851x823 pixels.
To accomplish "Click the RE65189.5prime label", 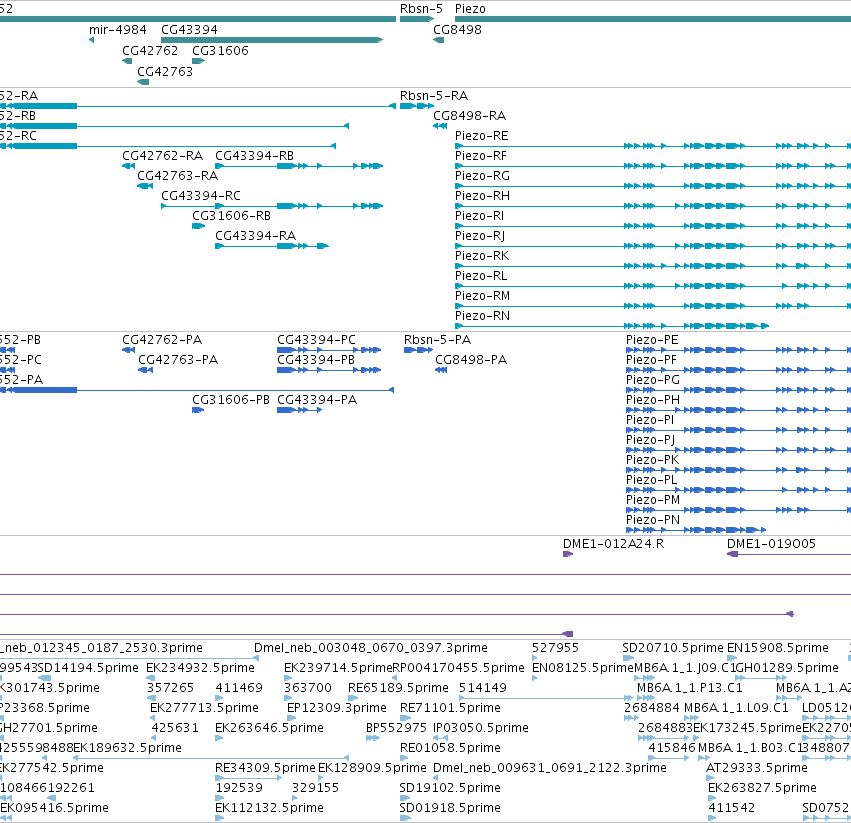I will tap(398, 688).
